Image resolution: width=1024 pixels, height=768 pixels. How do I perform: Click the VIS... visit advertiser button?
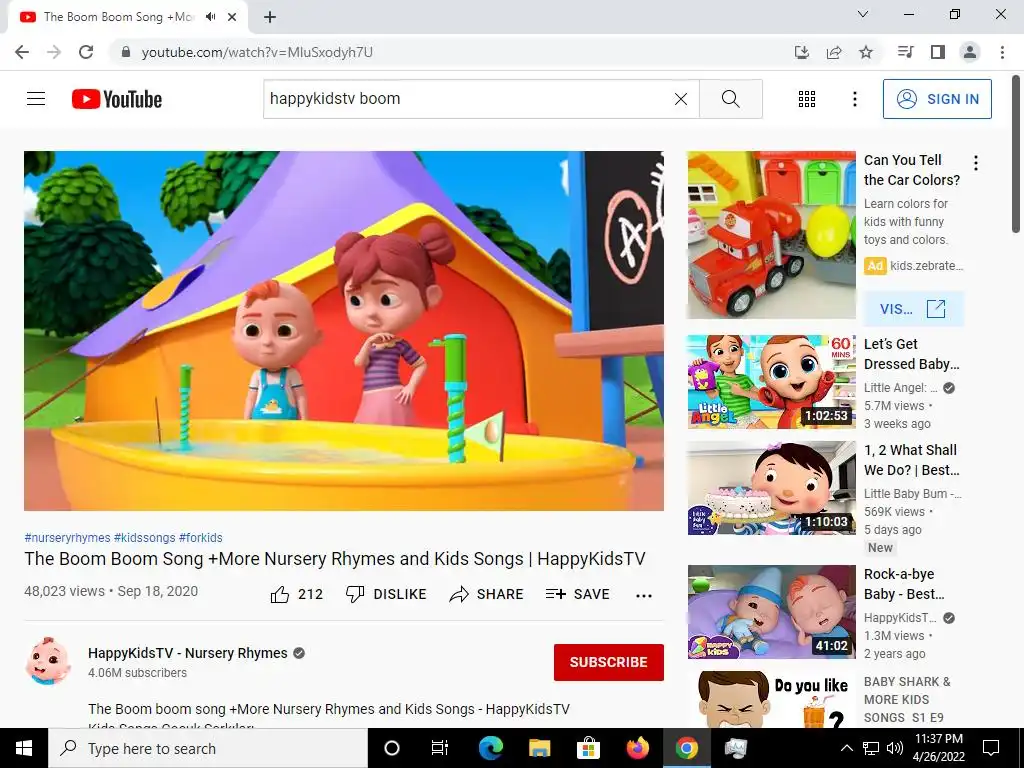(913, 309)
